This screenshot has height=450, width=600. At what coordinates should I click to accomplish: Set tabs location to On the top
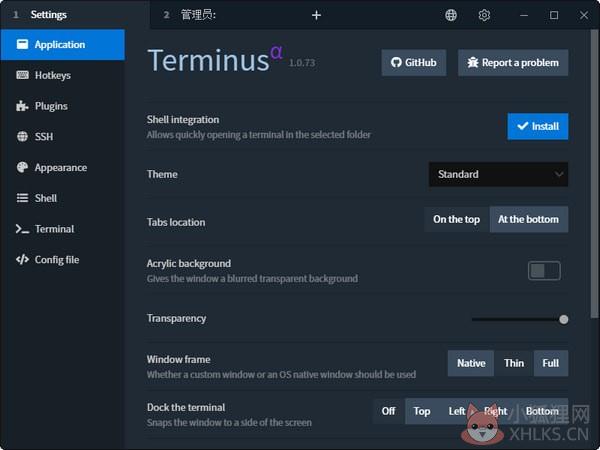[x=457, y=219]
